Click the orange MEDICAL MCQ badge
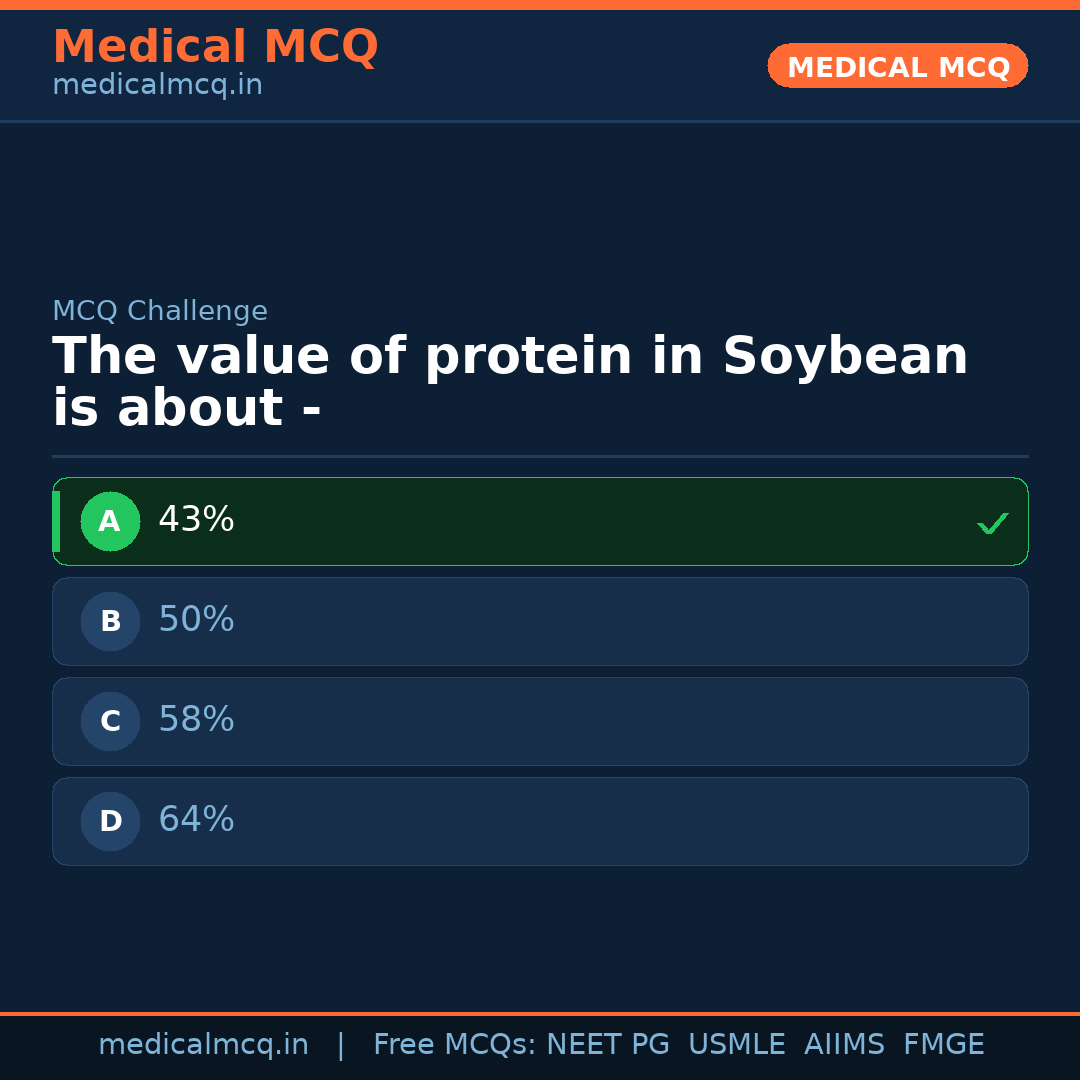The width and height of the screenshot is (1080, 1080). [x=897, y=66]
